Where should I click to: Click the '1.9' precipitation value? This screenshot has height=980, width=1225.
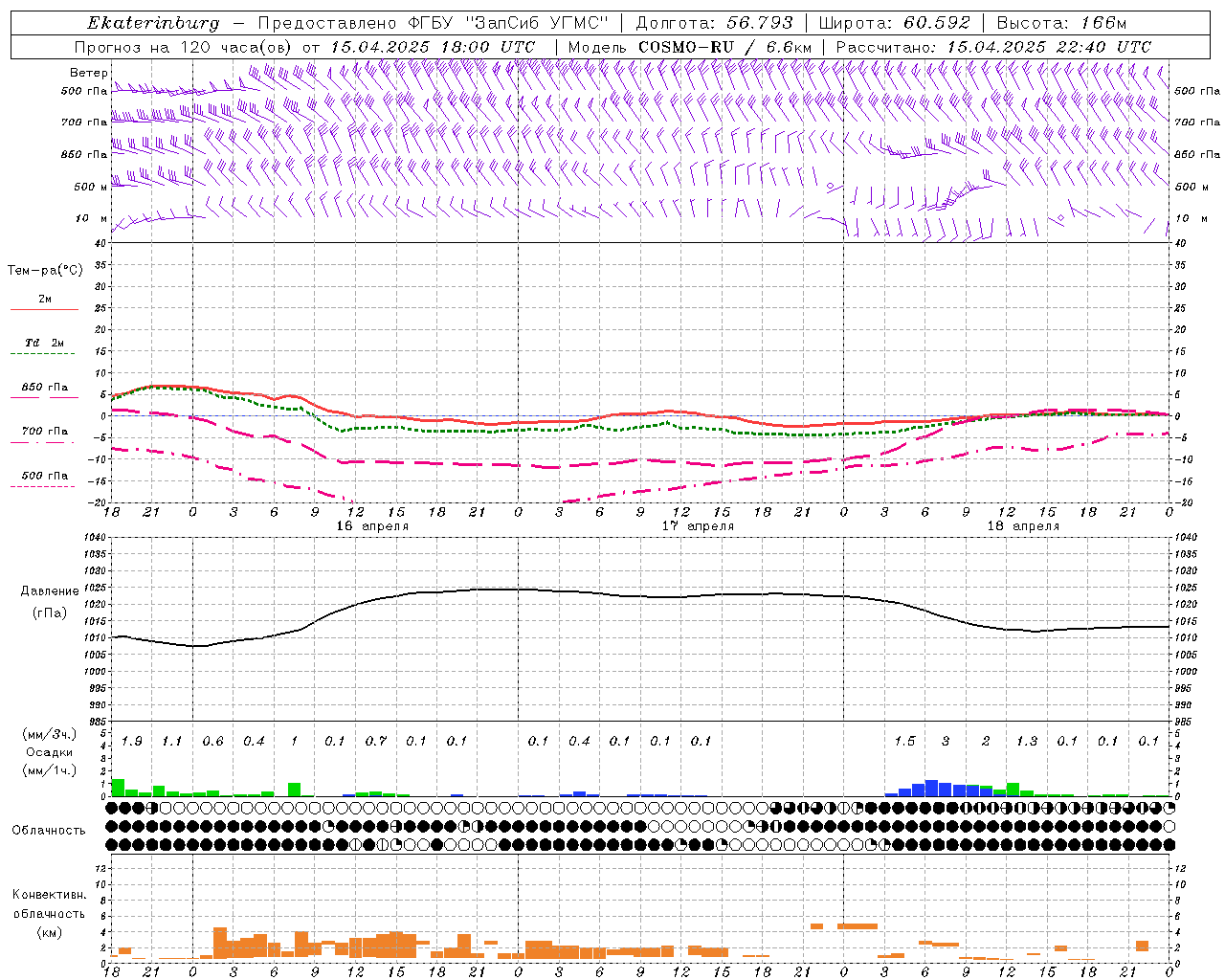[x=132, y=742]
